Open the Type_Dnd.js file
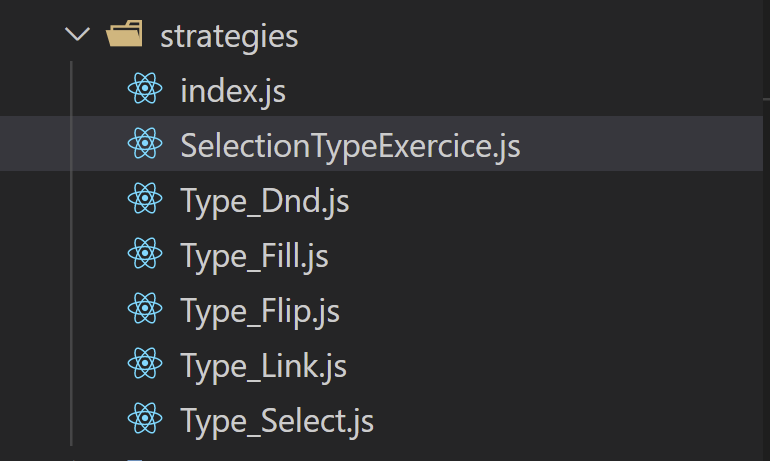This screenshot has width=770, height=461. click(264, 201)
